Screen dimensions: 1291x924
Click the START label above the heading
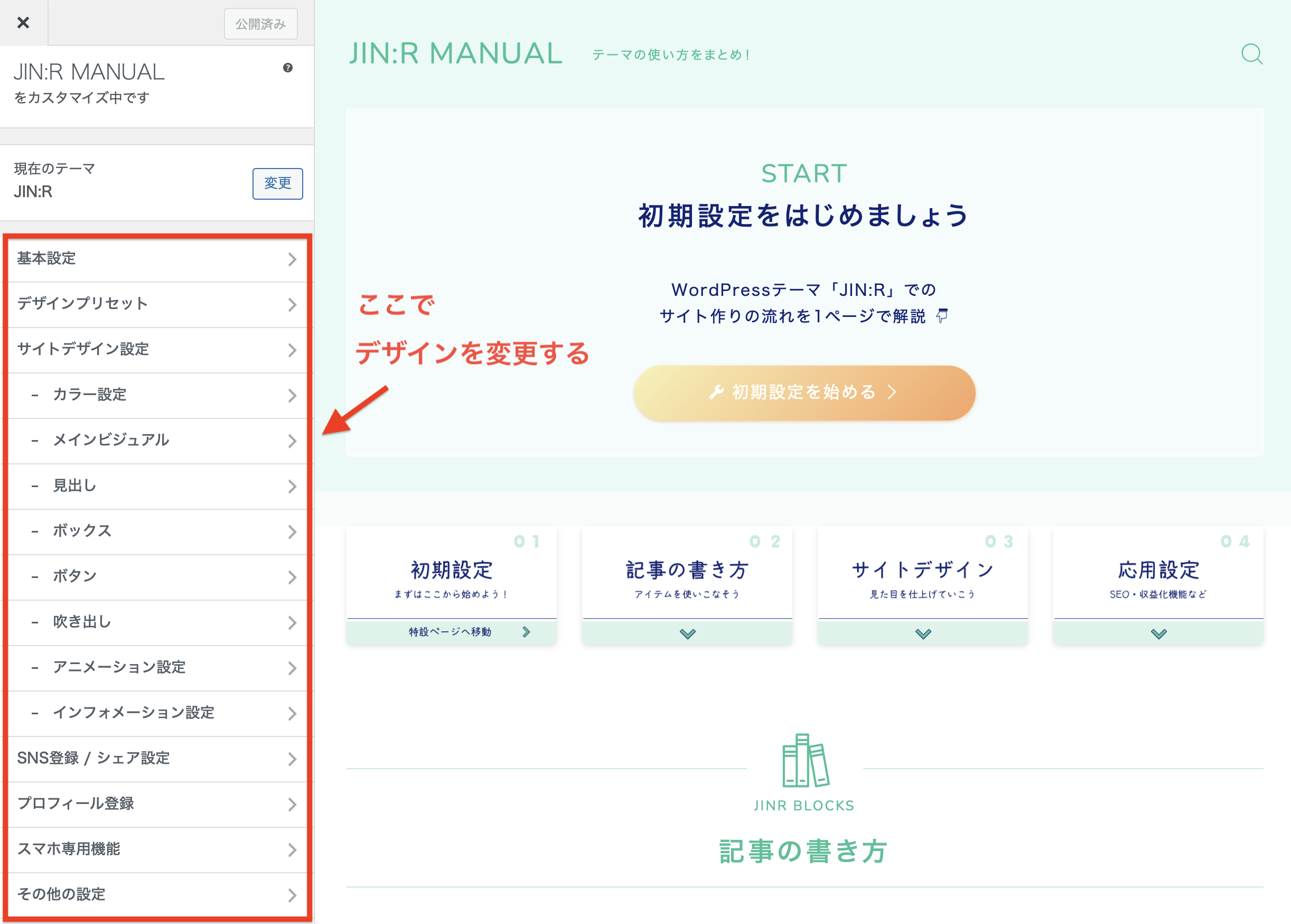804,173
